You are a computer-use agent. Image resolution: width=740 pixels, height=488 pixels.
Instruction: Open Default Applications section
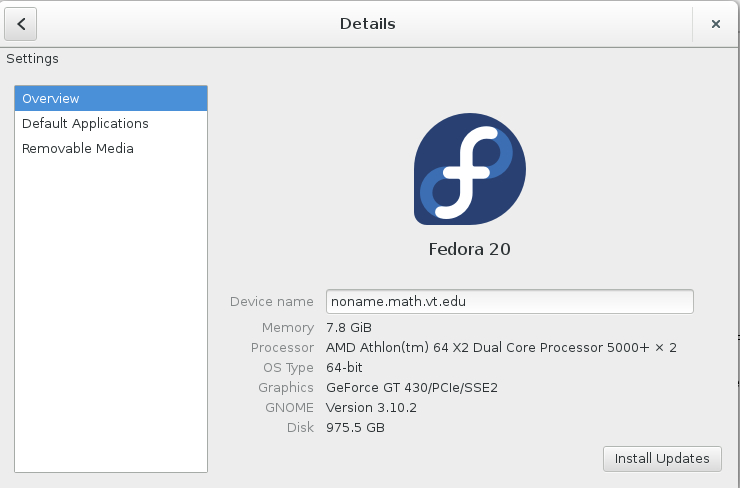coord(111,124)
